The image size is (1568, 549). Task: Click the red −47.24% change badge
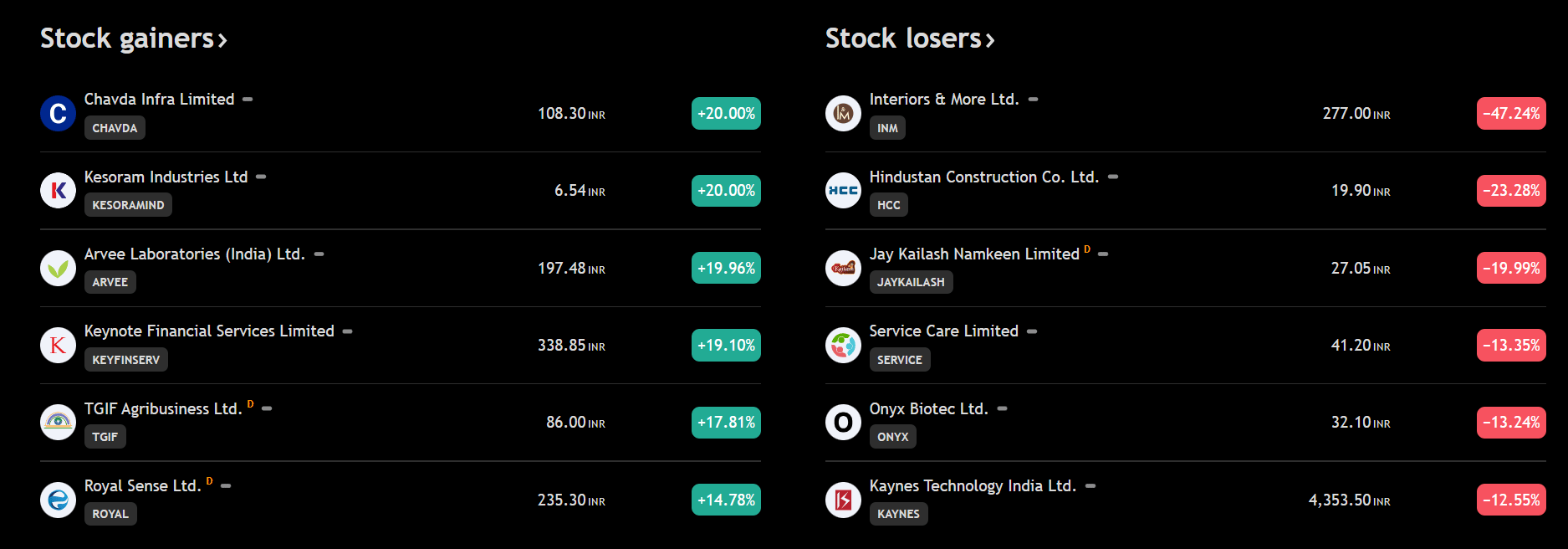pyautogui.click(x=1510, y=113)
